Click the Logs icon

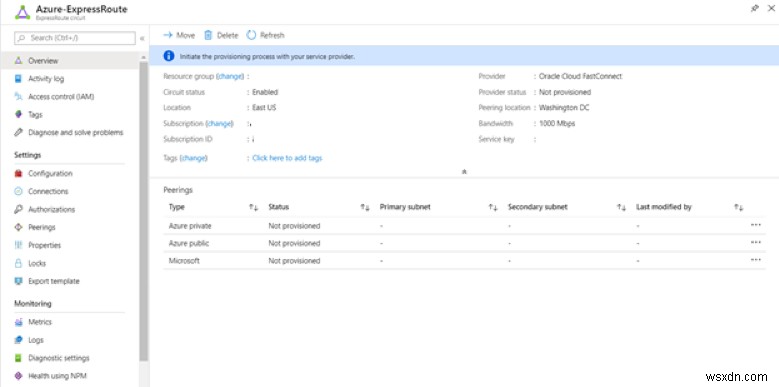point(19,340)
